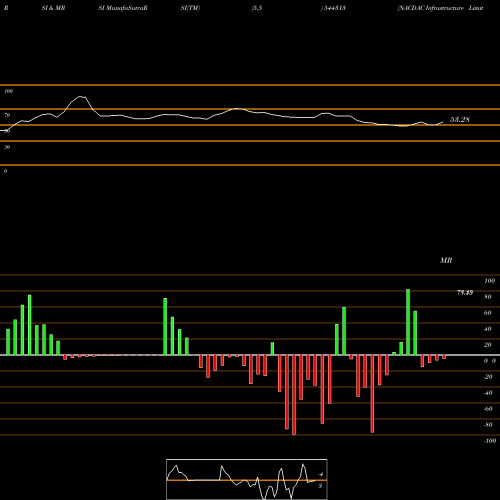Click the 30 level label on RSI axis
Screen dimensions: 500x500
coord(7,147)
